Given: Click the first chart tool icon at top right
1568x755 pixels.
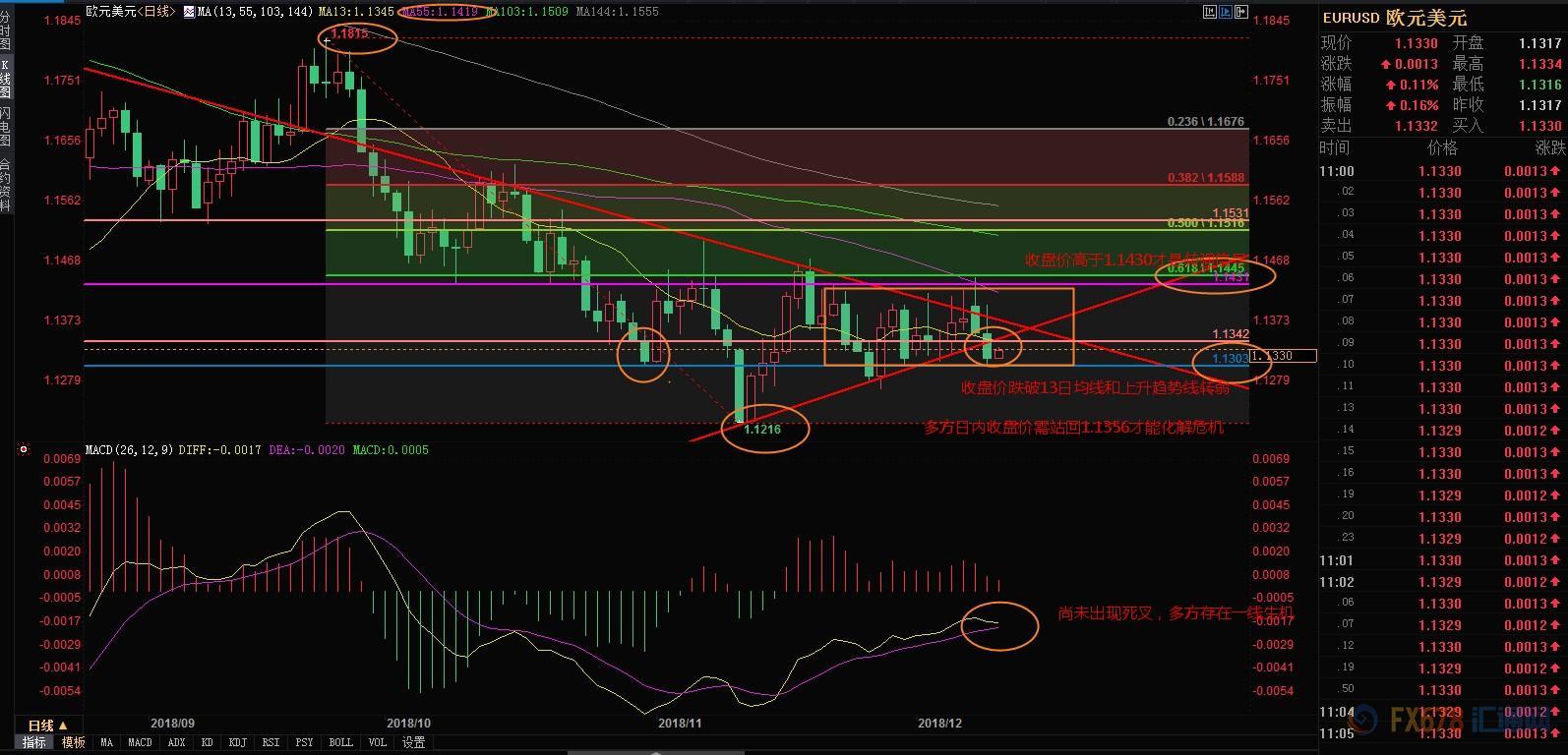Looking at the screenshot, I should coord(1210,12).
